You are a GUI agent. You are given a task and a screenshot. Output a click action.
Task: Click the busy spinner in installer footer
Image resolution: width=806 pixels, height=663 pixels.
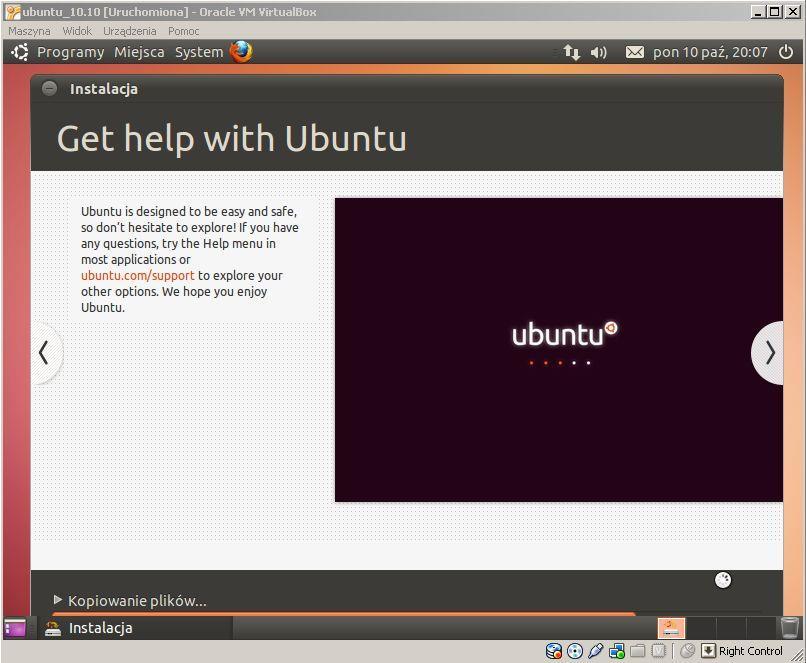723,580
